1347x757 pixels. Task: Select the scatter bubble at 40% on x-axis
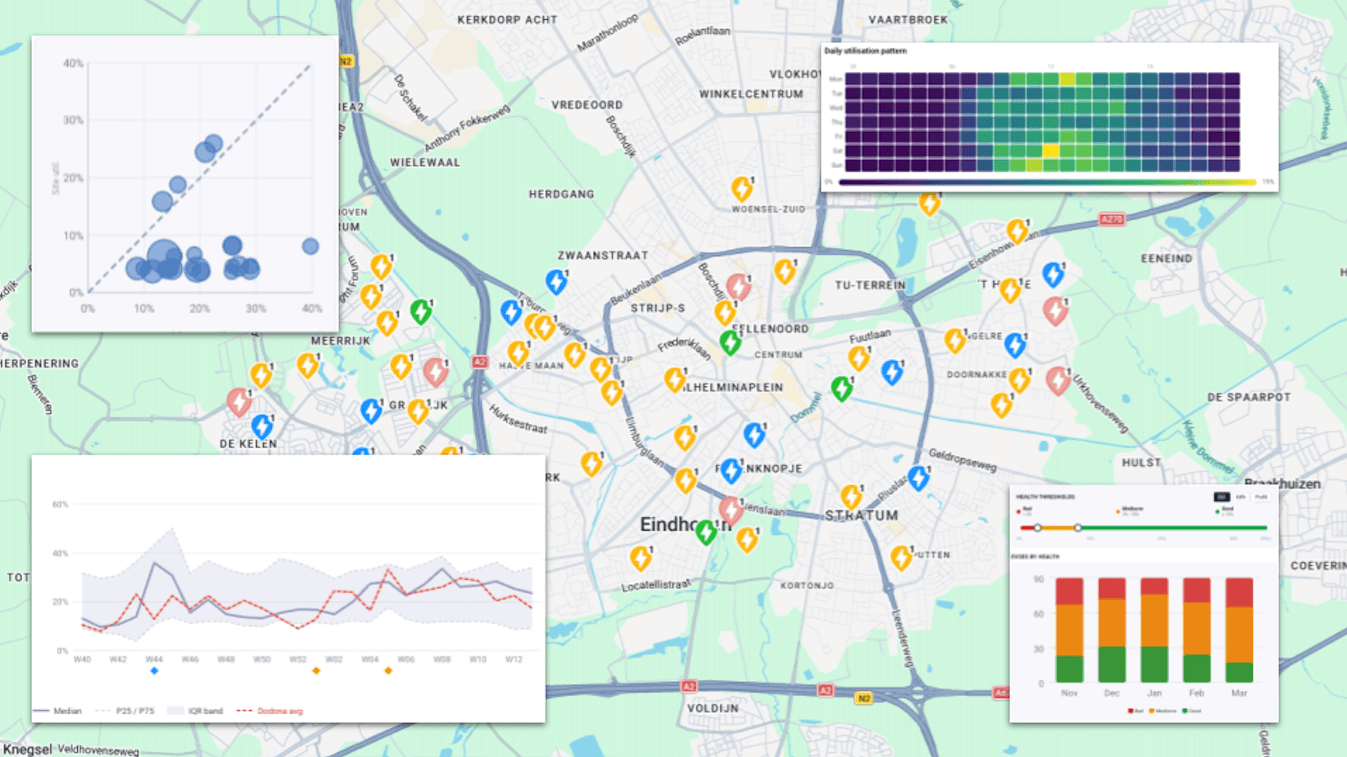(310, 246)
